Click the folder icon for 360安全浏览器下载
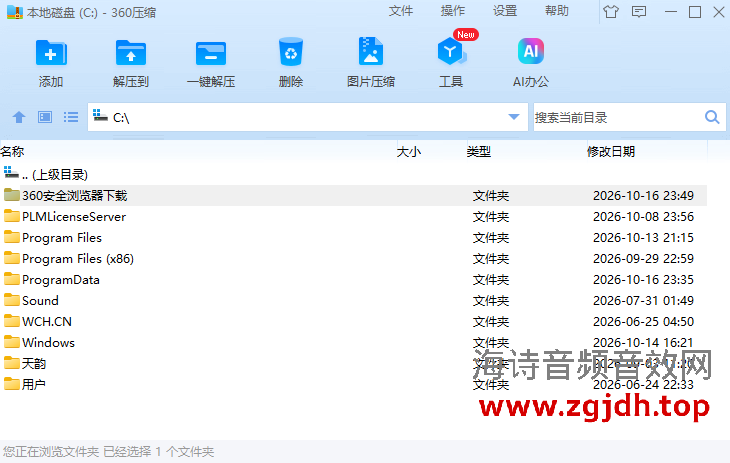 12,195
